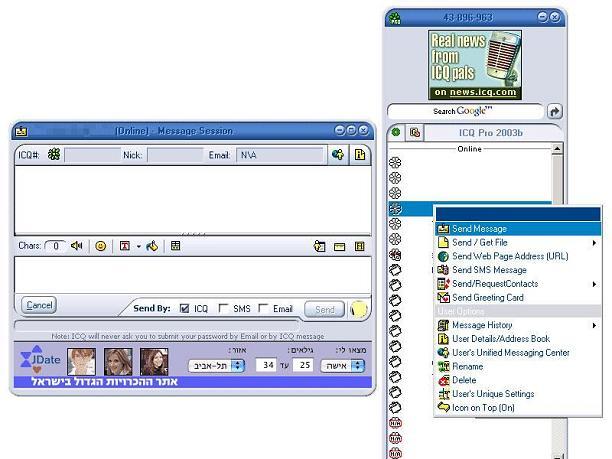
Task: Choose Send Message in the context menu
Action: (x=518, y=229)
